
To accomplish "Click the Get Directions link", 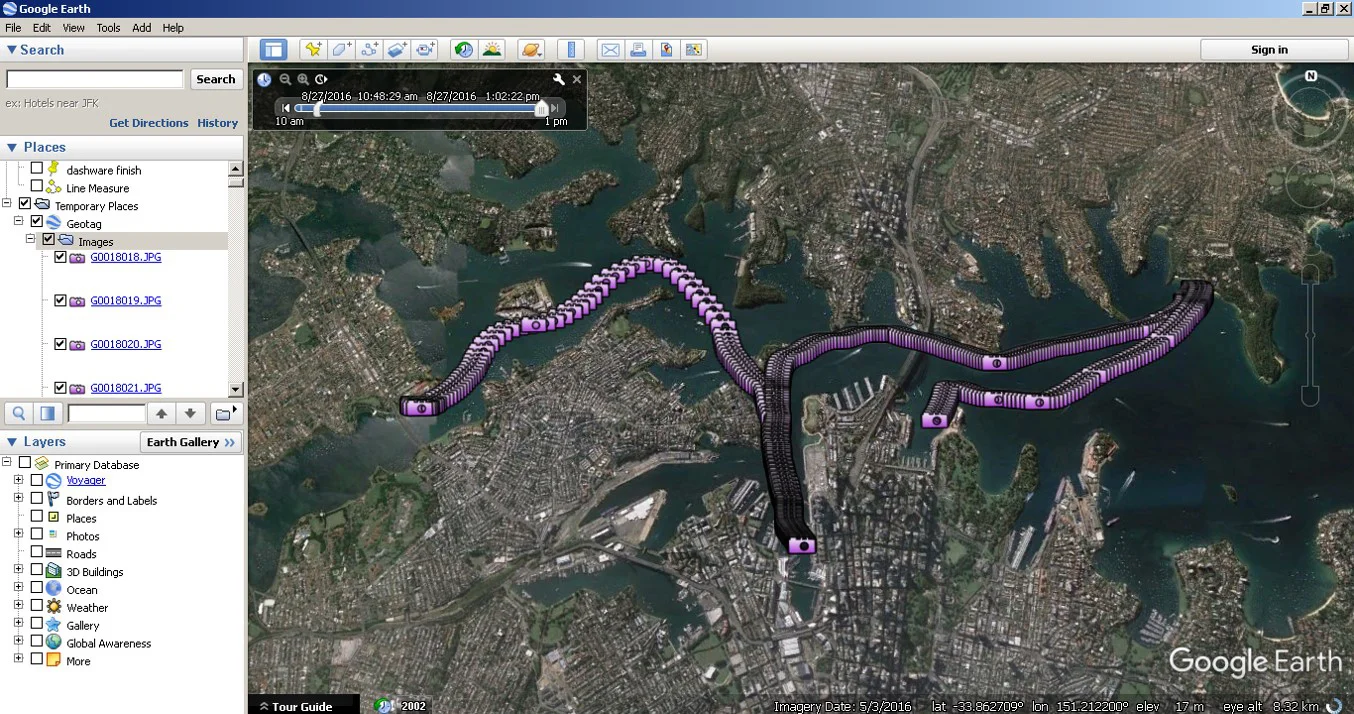I will pos(149,123).
